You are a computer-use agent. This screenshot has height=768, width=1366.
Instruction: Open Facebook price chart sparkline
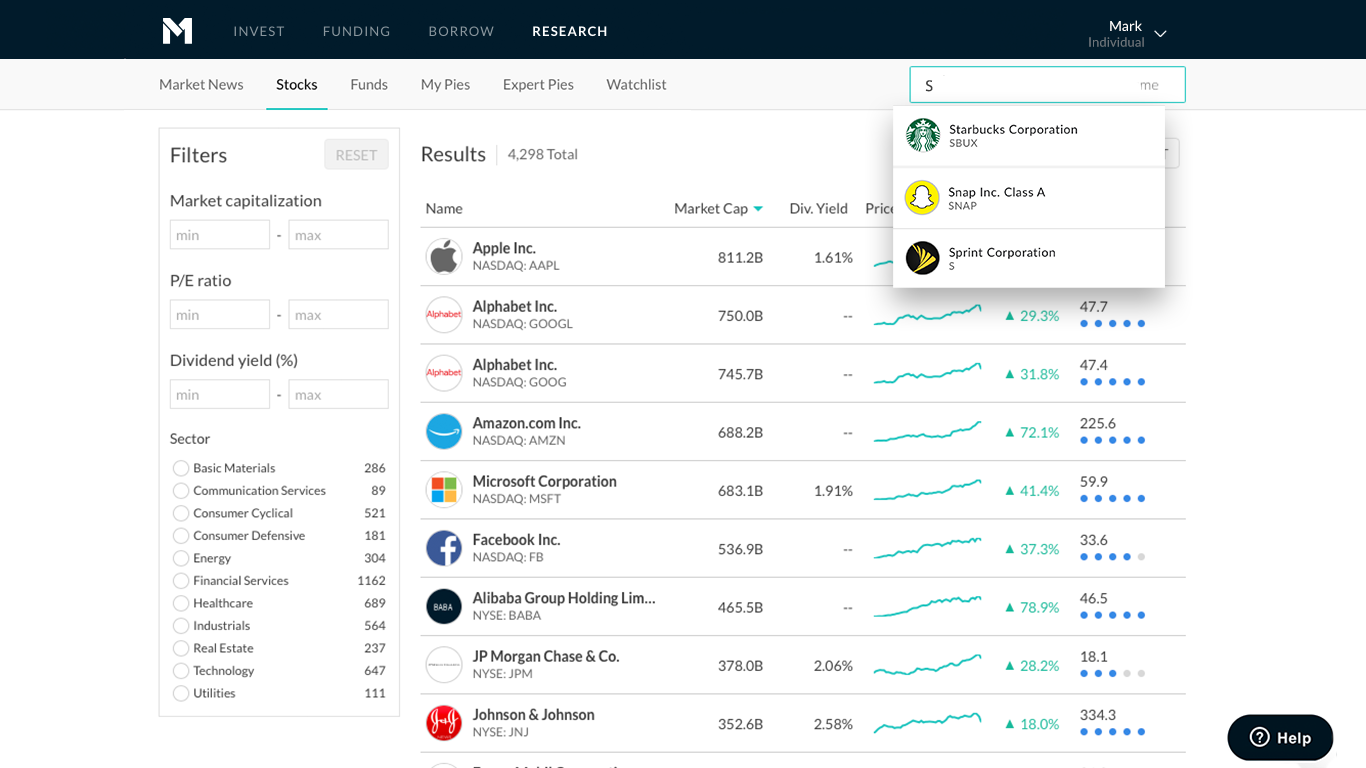(927, 549)
